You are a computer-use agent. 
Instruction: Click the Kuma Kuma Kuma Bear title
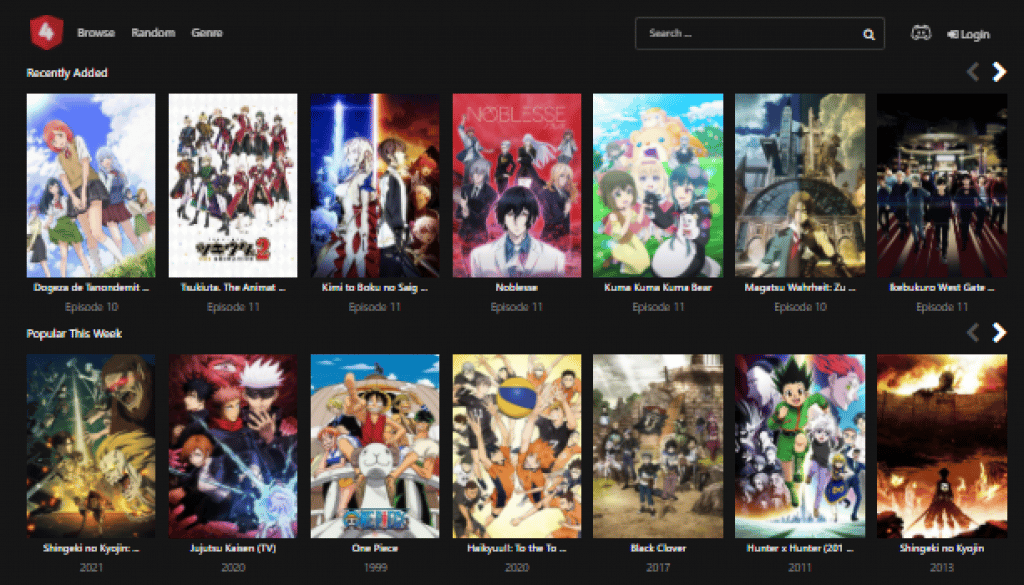pos(658,287)
